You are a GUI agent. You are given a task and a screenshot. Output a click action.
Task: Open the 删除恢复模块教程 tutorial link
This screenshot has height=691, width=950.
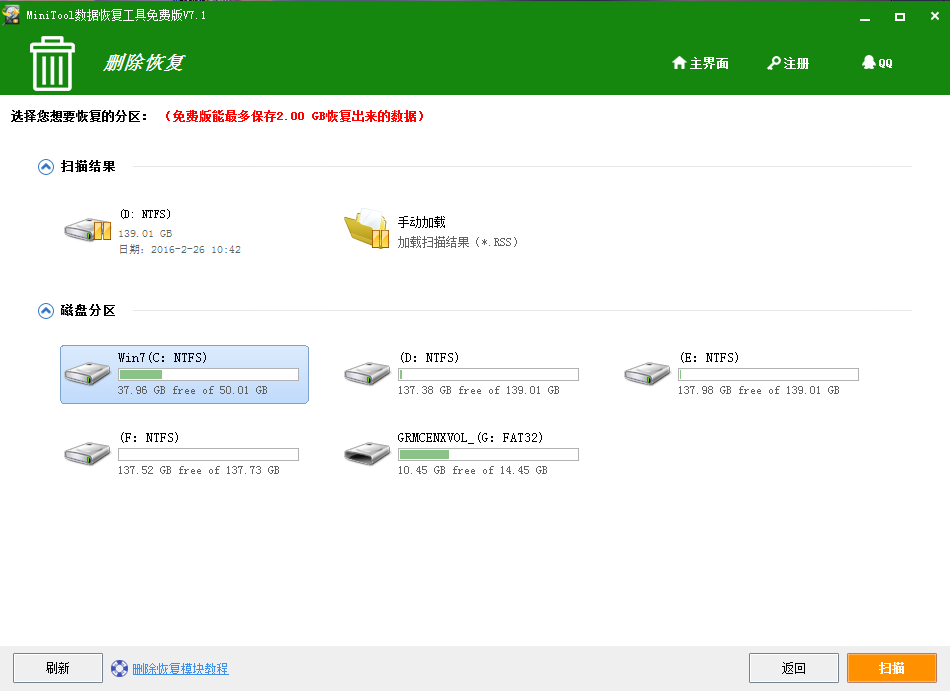pyautogui.click(x=180, y=669)
